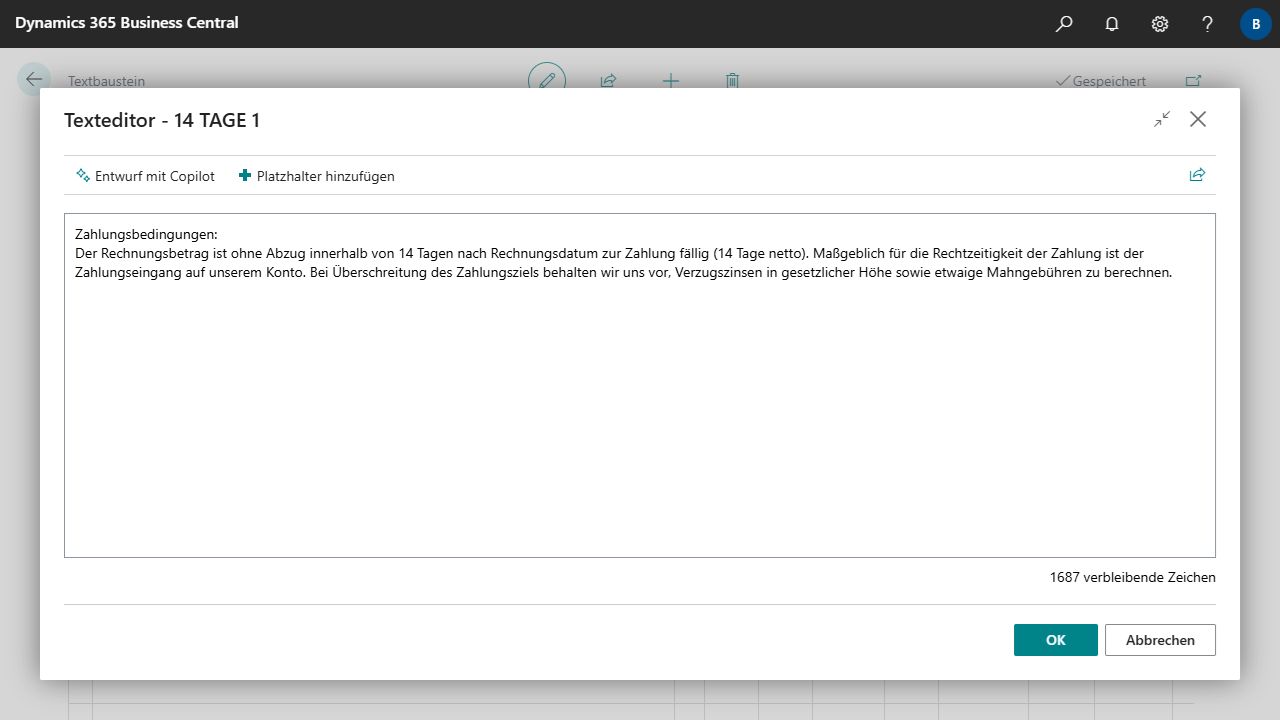Click the Dynamics 365 Business Central title

(127, 22)
